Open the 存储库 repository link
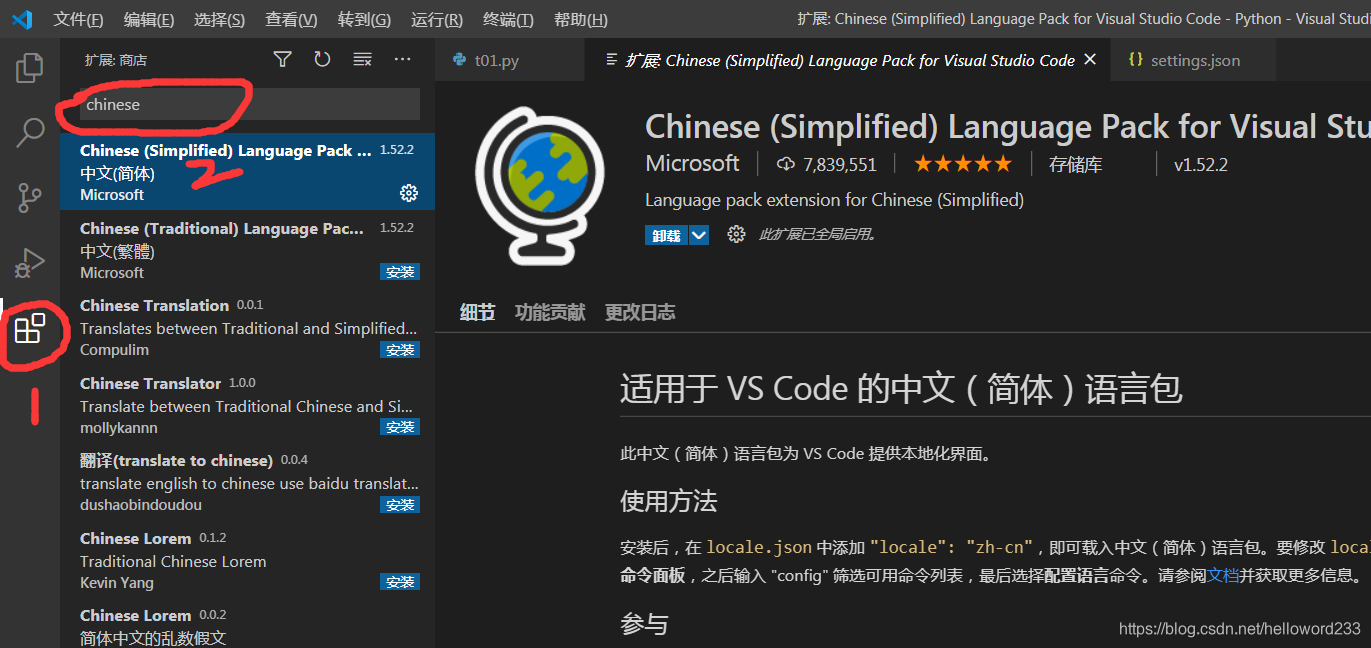This screenshot has height=648, width=1371. [1075, 164]
